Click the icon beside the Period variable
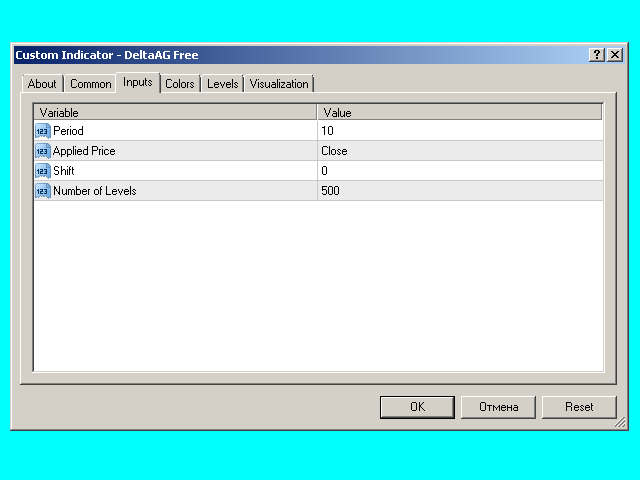The height and width of the screenshot is (480, 640). click(42, 131)
